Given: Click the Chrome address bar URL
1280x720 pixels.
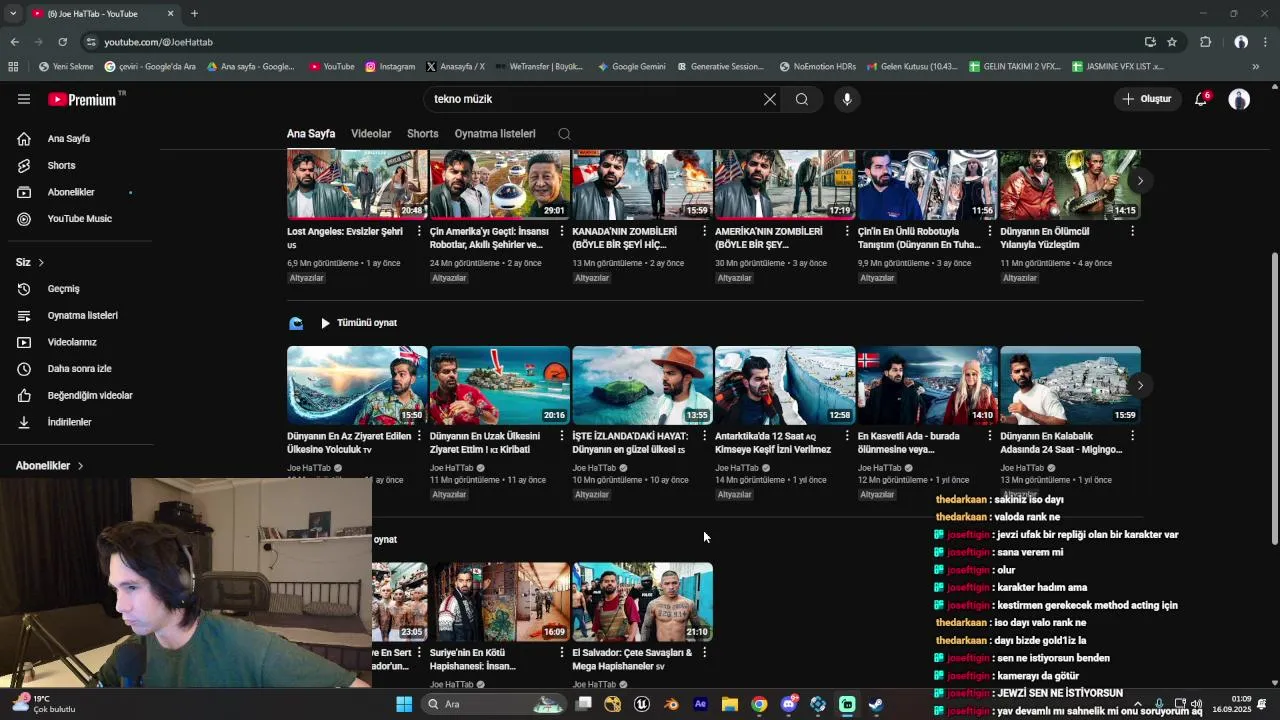Looking at the screenshot, I should (159, 42).
